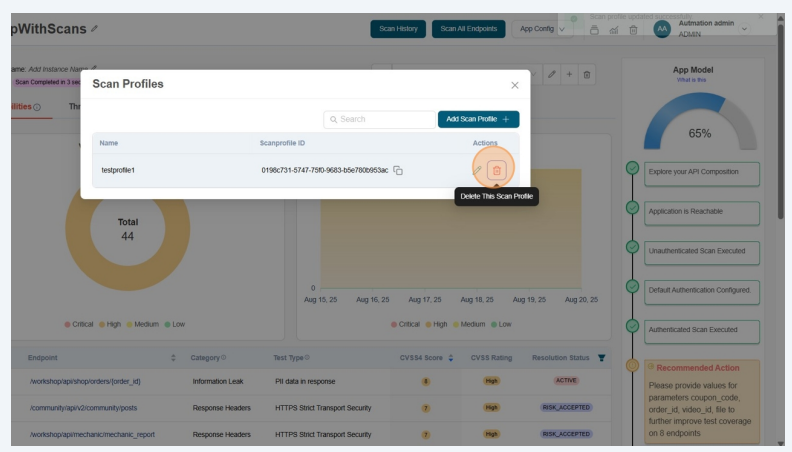Click the edit pencil beside app title

(x=94, y=29)
